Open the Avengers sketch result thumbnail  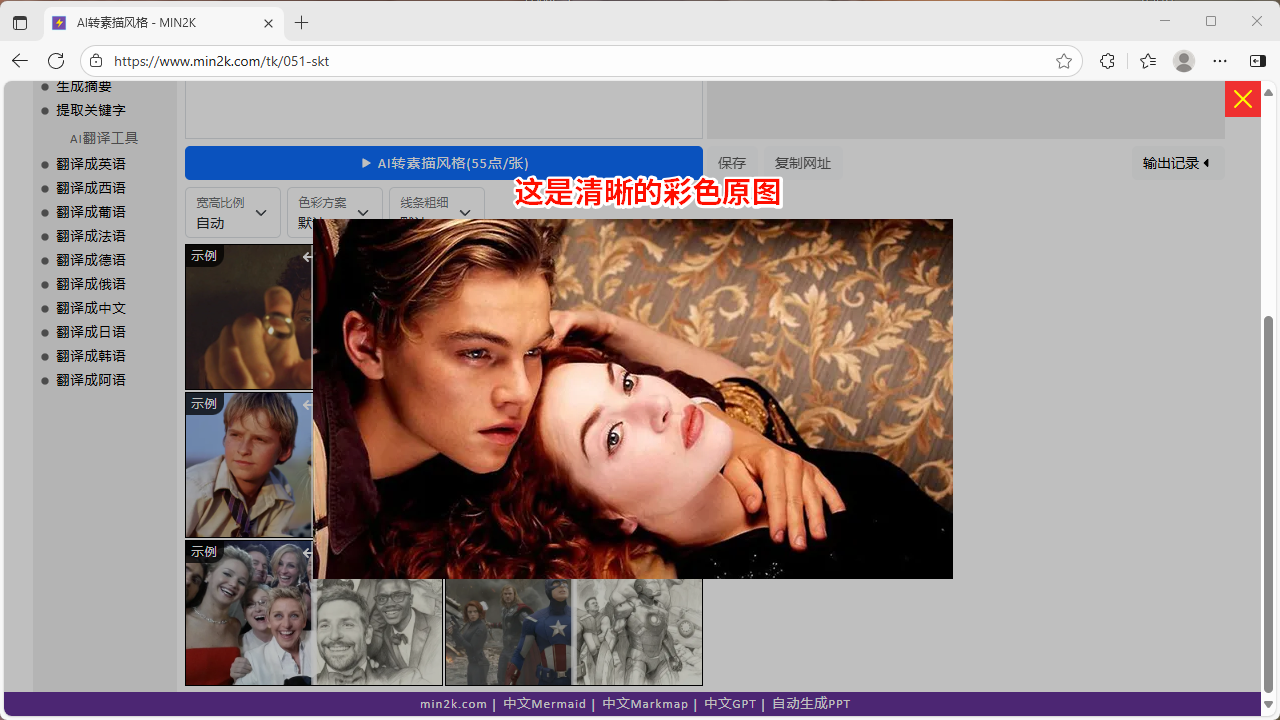[x=638, y=632]
